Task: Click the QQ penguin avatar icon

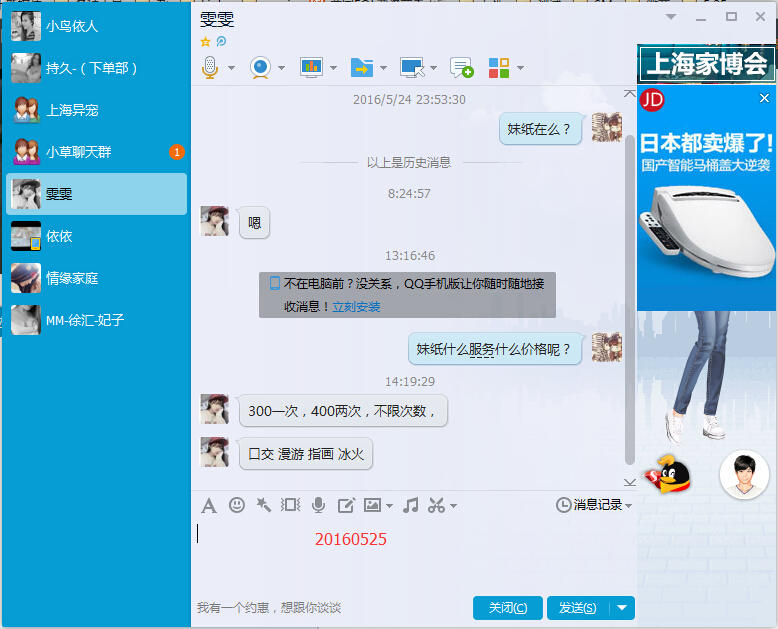Action: point(668,474)
